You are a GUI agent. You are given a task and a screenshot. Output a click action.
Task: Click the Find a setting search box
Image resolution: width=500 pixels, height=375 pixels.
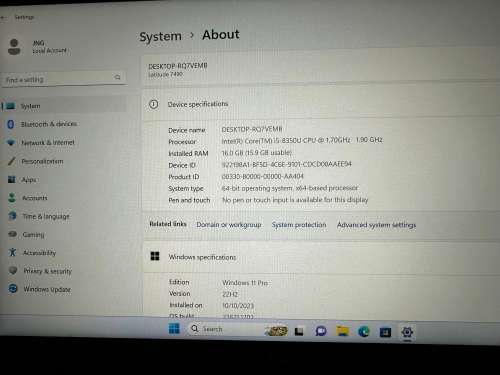coord(63,79)
